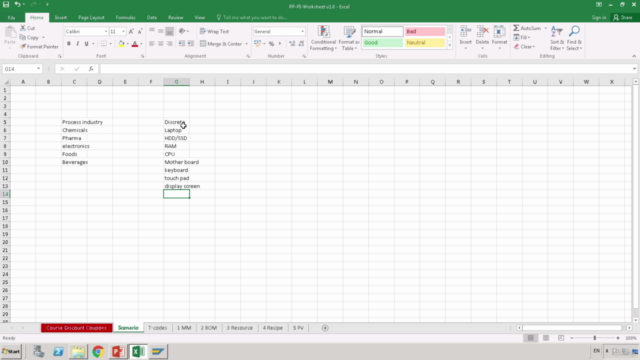The height and width of the screenshot is (360, 640).
Task: Click the Percent Style icon
Action: pos(271,44)
